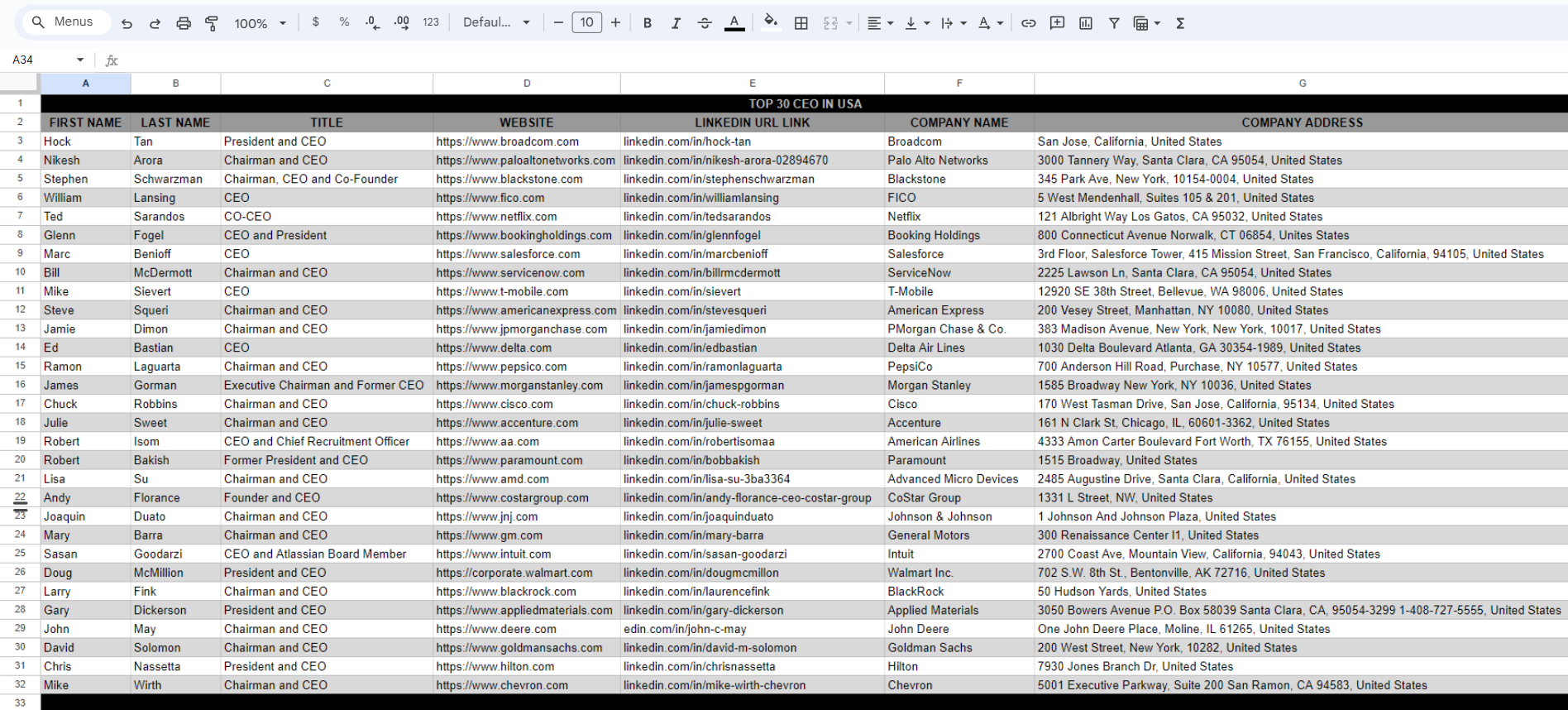Click CEO and Atlassian Board Member cell
The image size is (1568, 710).
coord(327,554)
